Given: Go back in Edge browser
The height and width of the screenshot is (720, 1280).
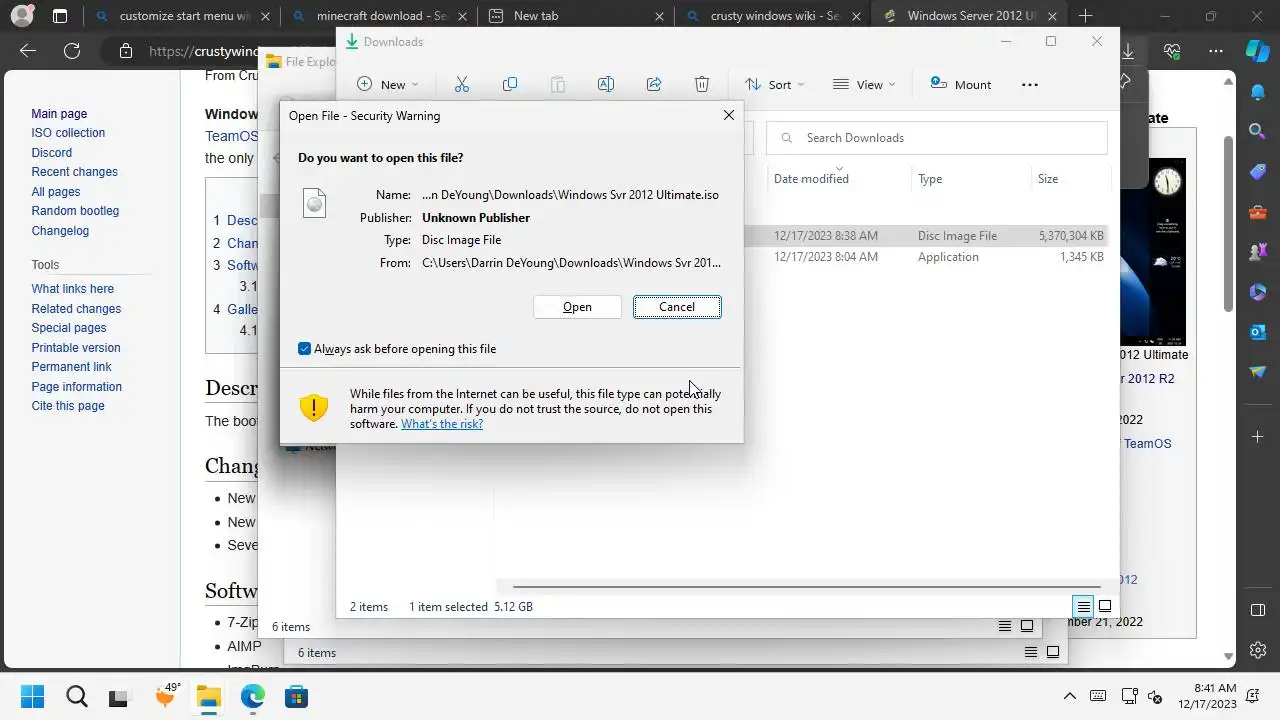Looking at the screenshot, I should click(28, 51).
